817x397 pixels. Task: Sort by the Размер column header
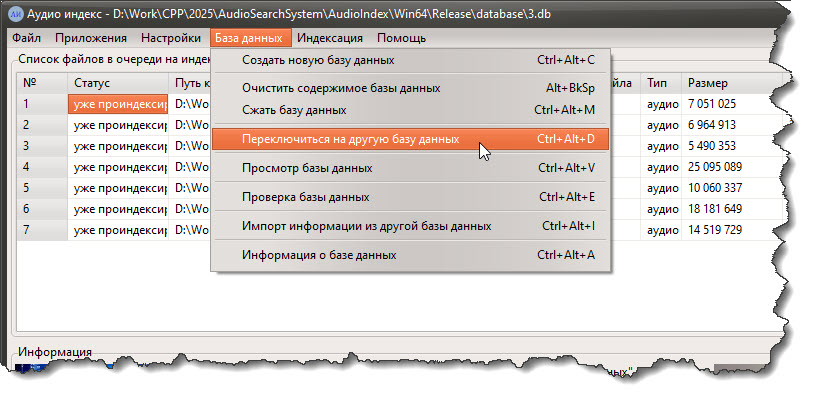[732, 83]
